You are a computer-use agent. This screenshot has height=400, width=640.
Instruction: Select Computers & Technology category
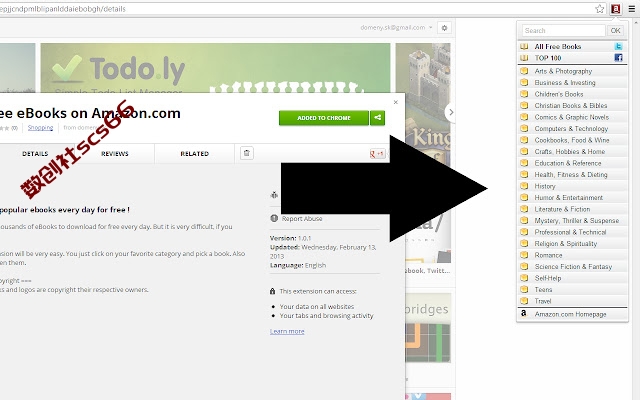[572, 129]
